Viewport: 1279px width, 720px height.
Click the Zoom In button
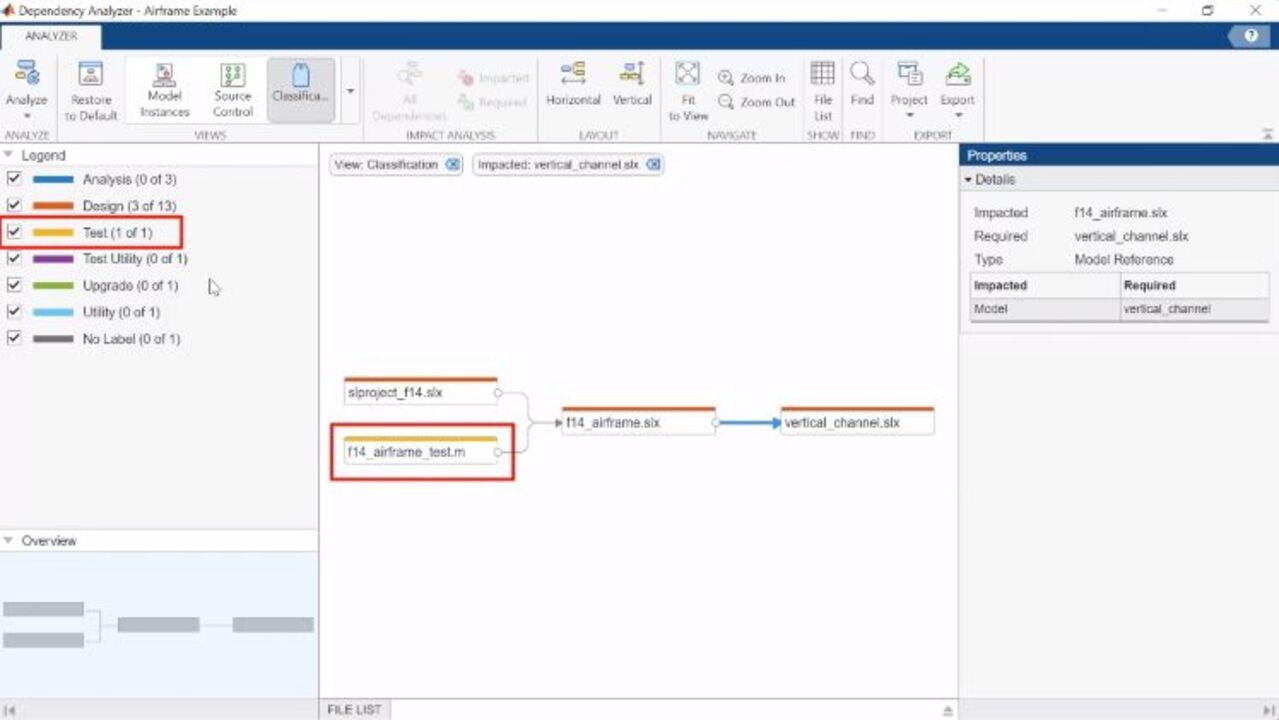pos(752,78)
